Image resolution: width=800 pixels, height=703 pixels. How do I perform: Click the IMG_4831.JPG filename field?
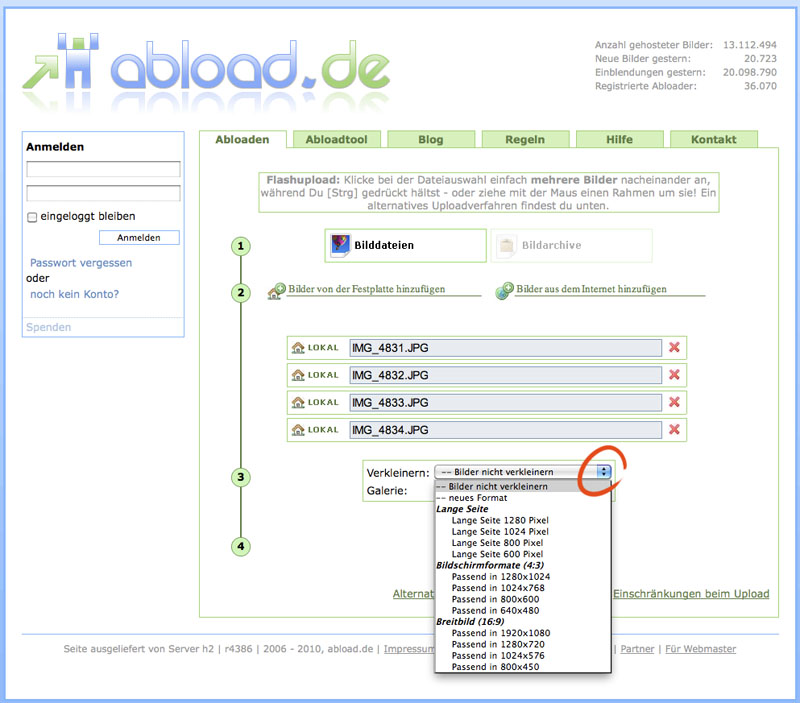click(x=506, y=348)
